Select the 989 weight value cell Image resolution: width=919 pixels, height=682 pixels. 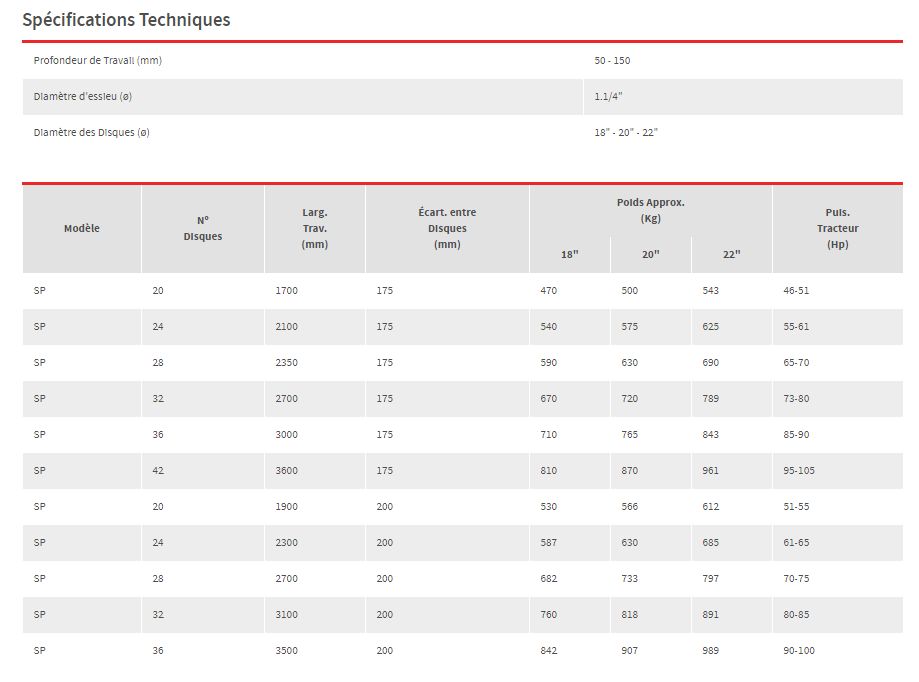(x=711, y=651)
